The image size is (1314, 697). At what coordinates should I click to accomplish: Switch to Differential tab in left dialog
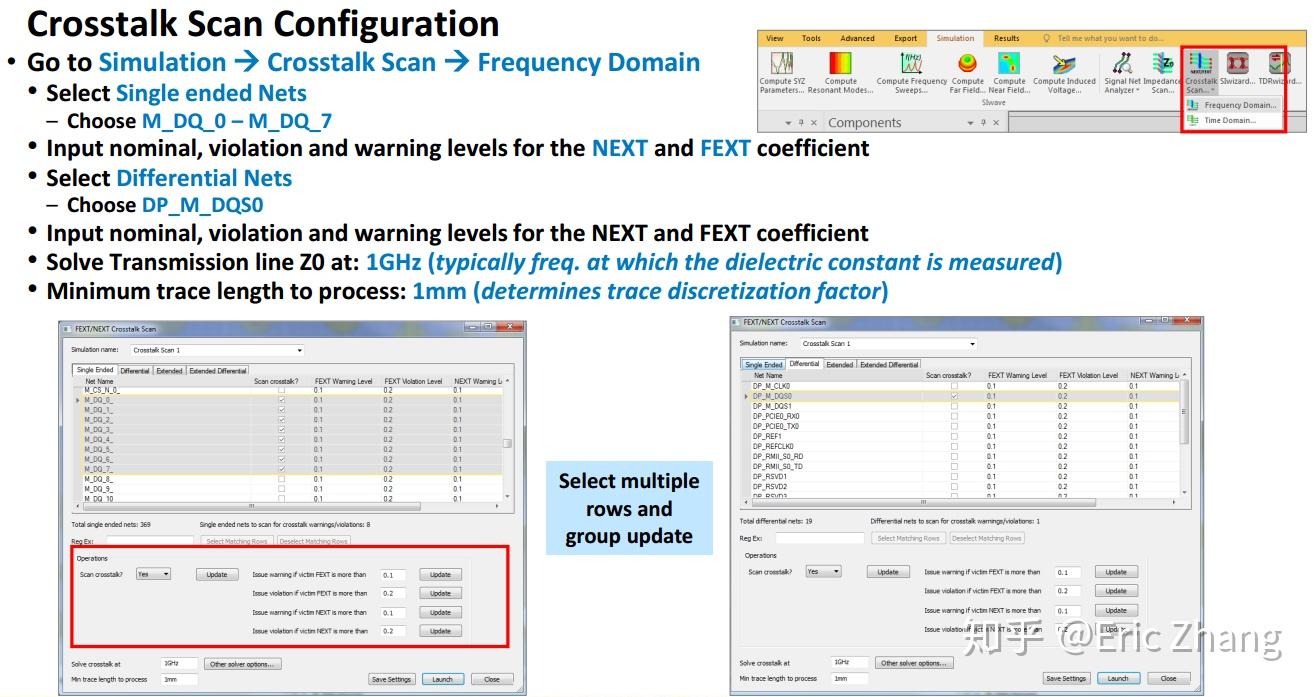(x=135, y=371)
